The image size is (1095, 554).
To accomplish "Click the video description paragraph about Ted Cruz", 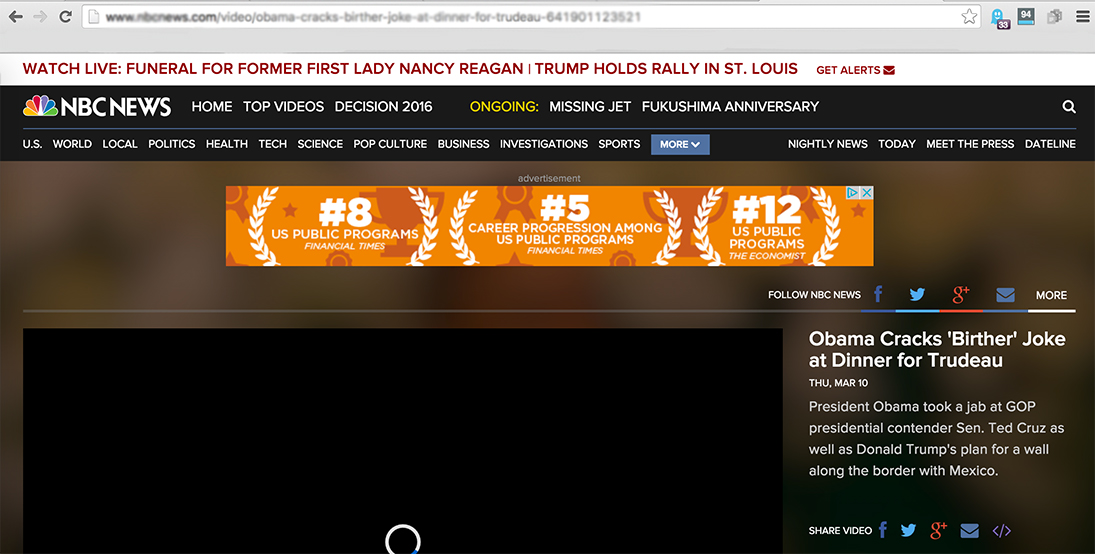I will coord(936,439).
